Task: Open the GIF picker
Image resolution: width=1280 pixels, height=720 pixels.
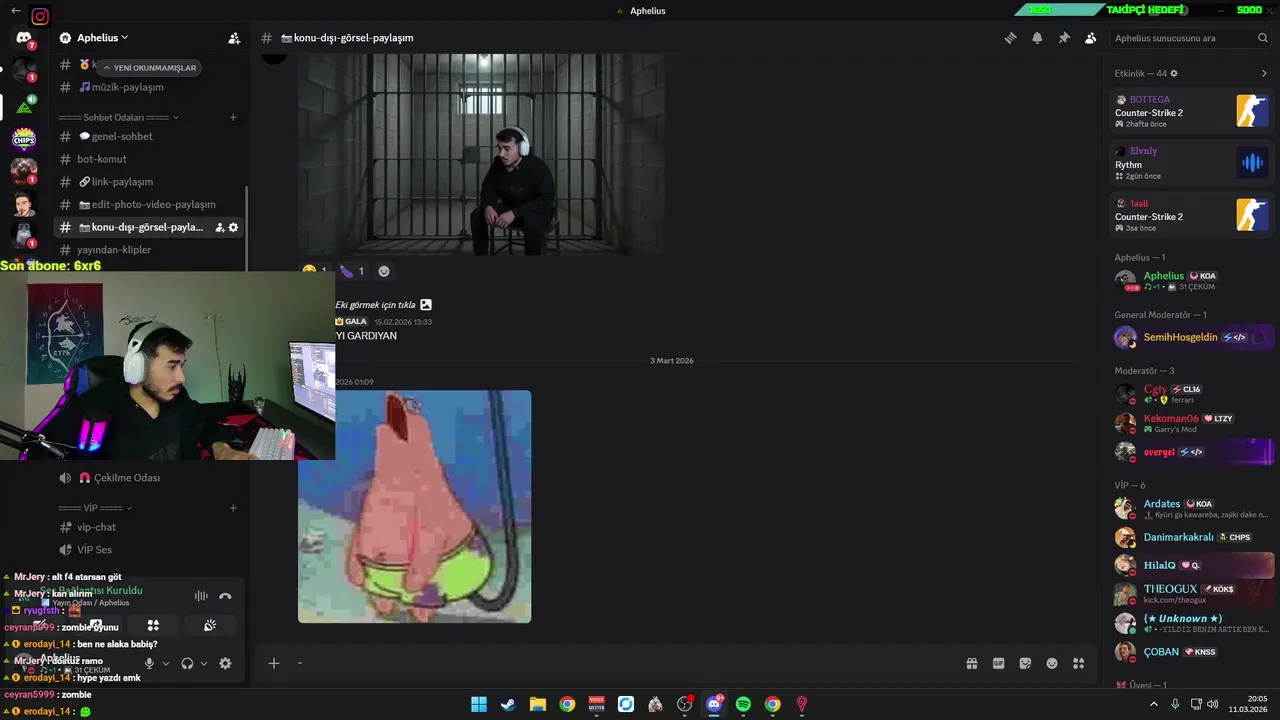Action: point(998,663)
